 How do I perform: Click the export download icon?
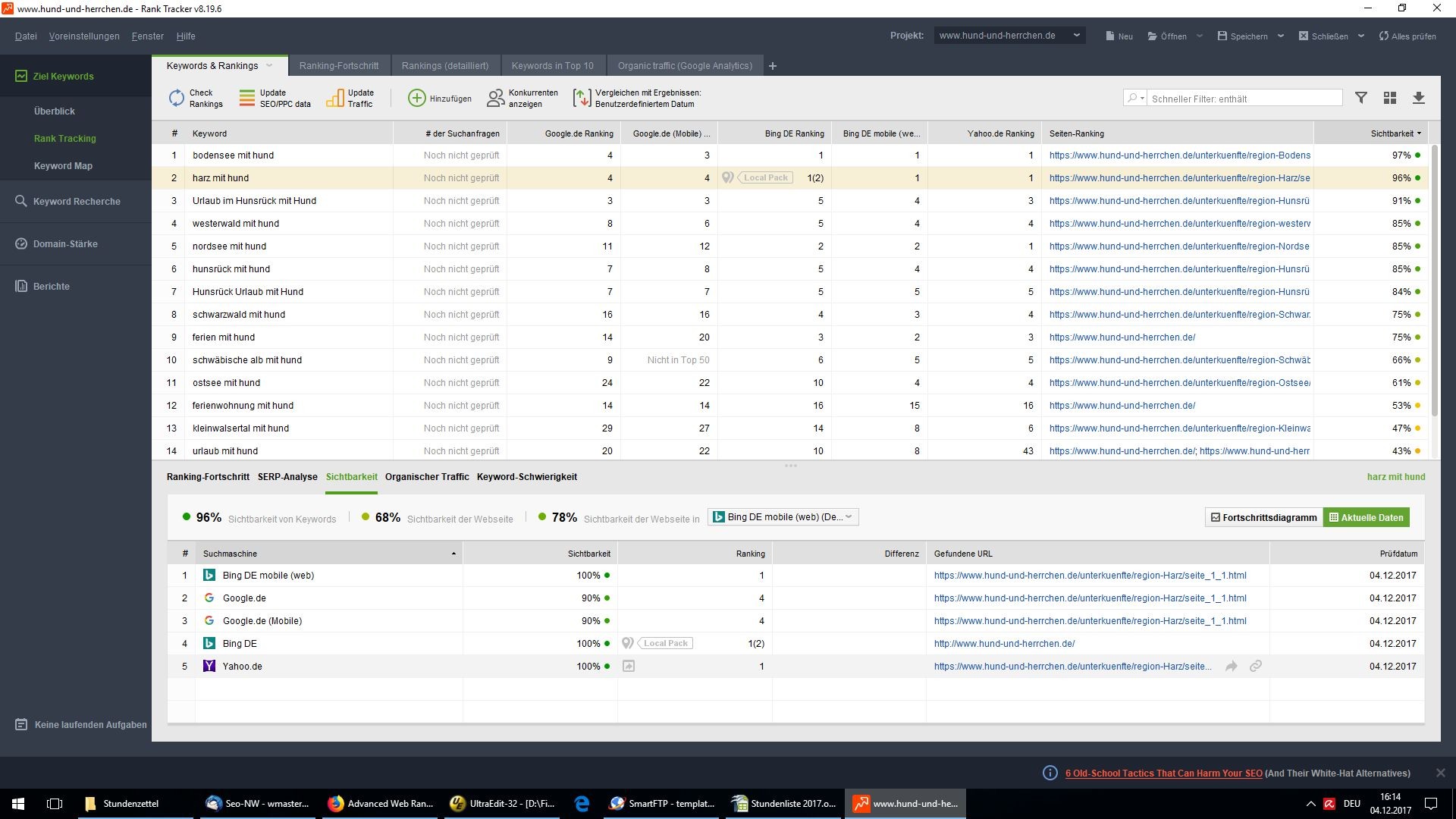point(1419,98)
